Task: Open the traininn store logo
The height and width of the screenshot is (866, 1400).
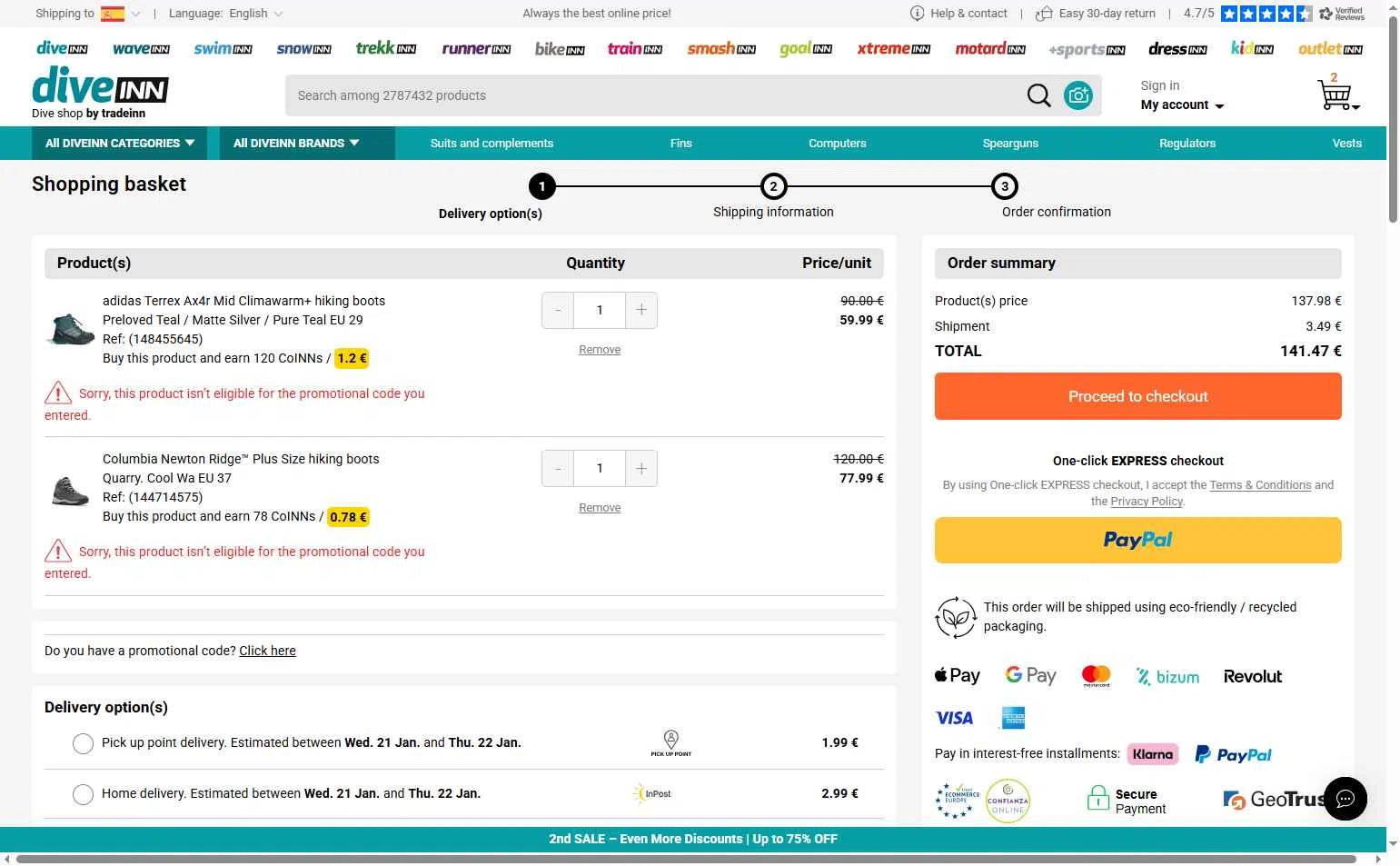Action: [x=635, y=48]
